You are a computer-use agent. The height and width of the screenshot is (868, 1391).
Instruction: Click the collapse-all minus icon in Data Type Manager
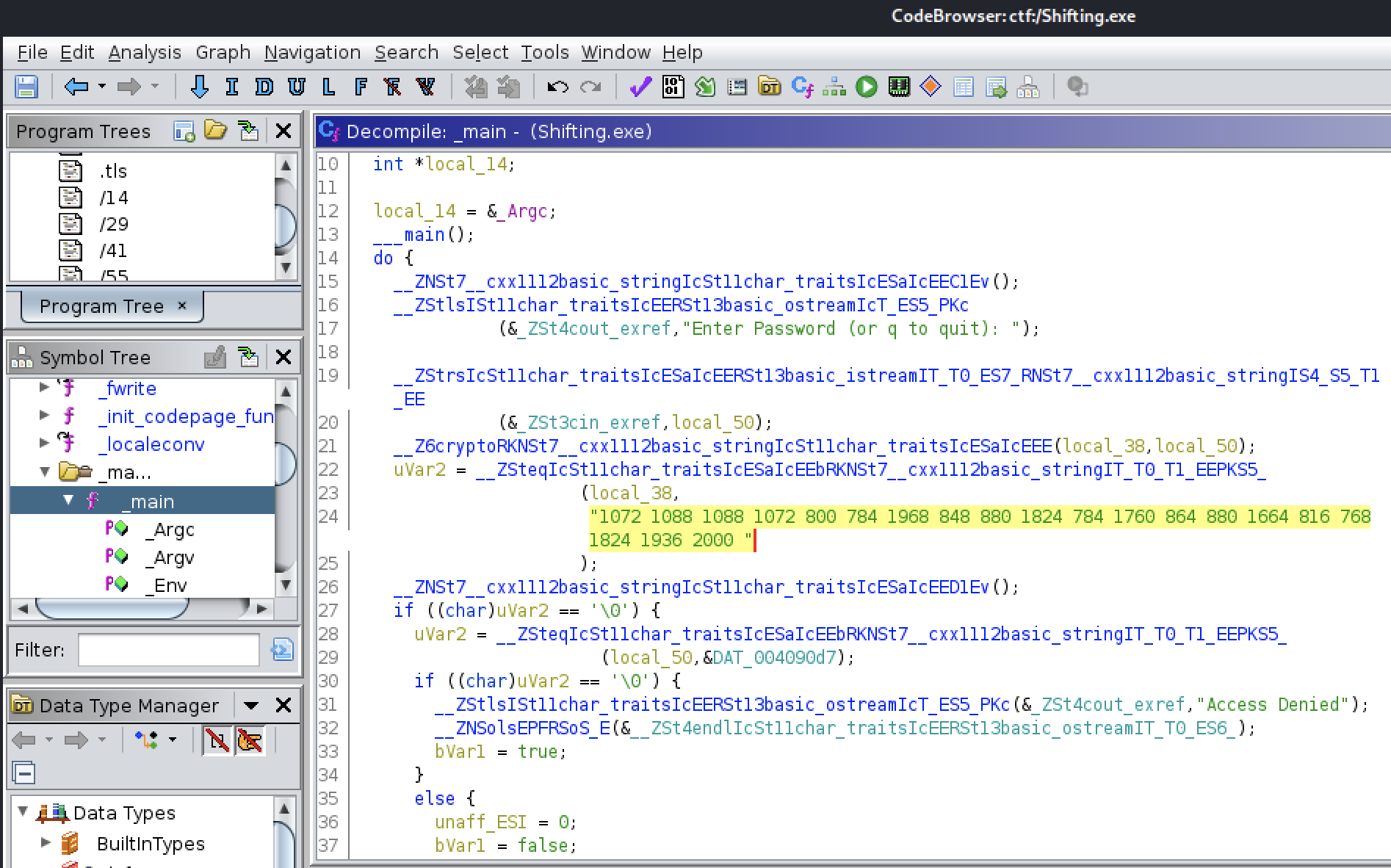(x=24, y=773)
